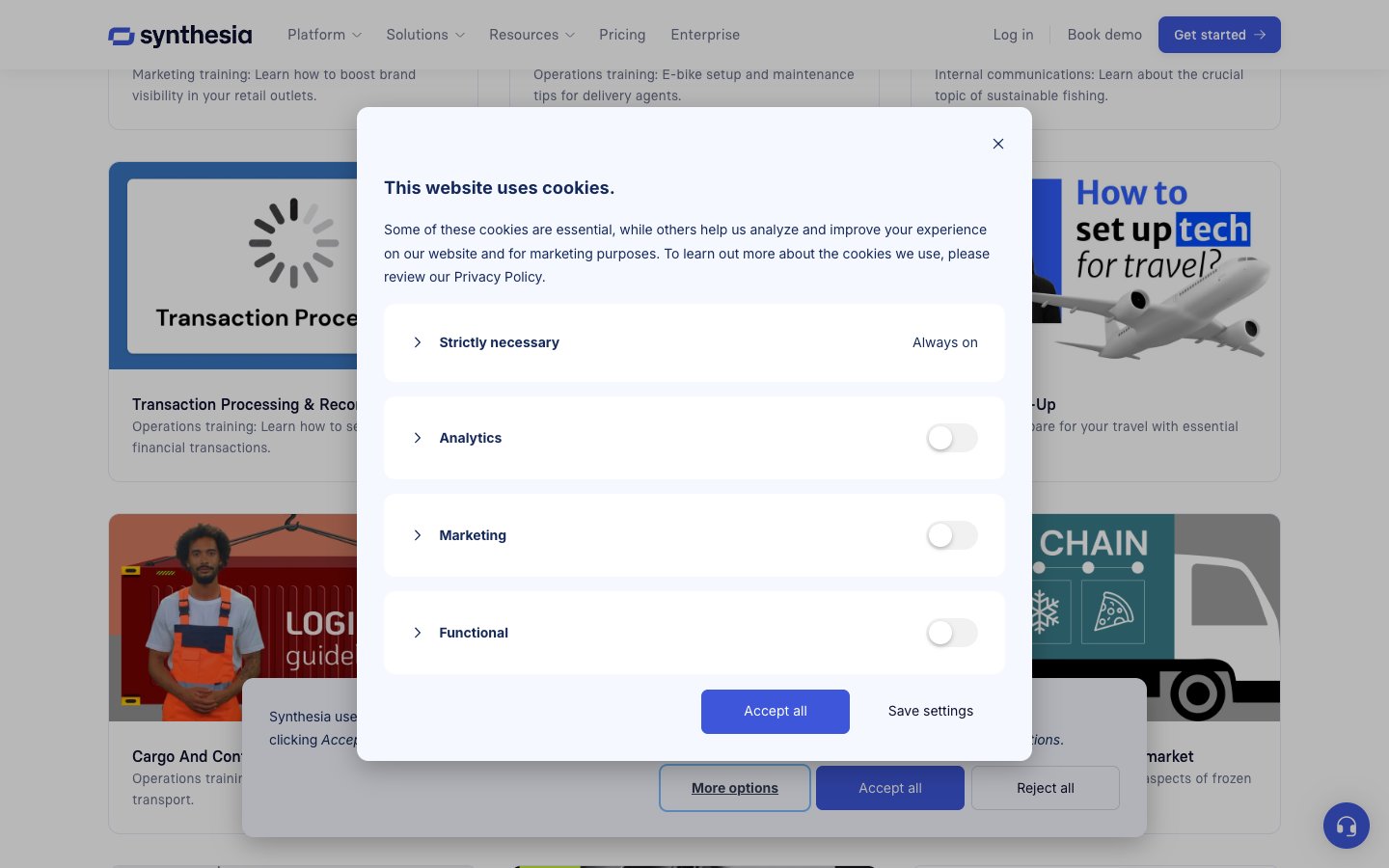Expand the Analytics cookie section
Viewport: 1389px width, 868px height.
(x=418, y=438)
